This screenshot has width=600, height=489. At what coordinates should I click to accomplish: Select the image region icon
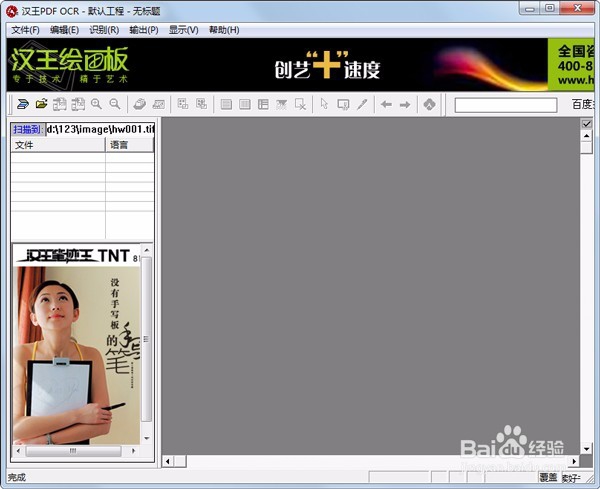282,104
